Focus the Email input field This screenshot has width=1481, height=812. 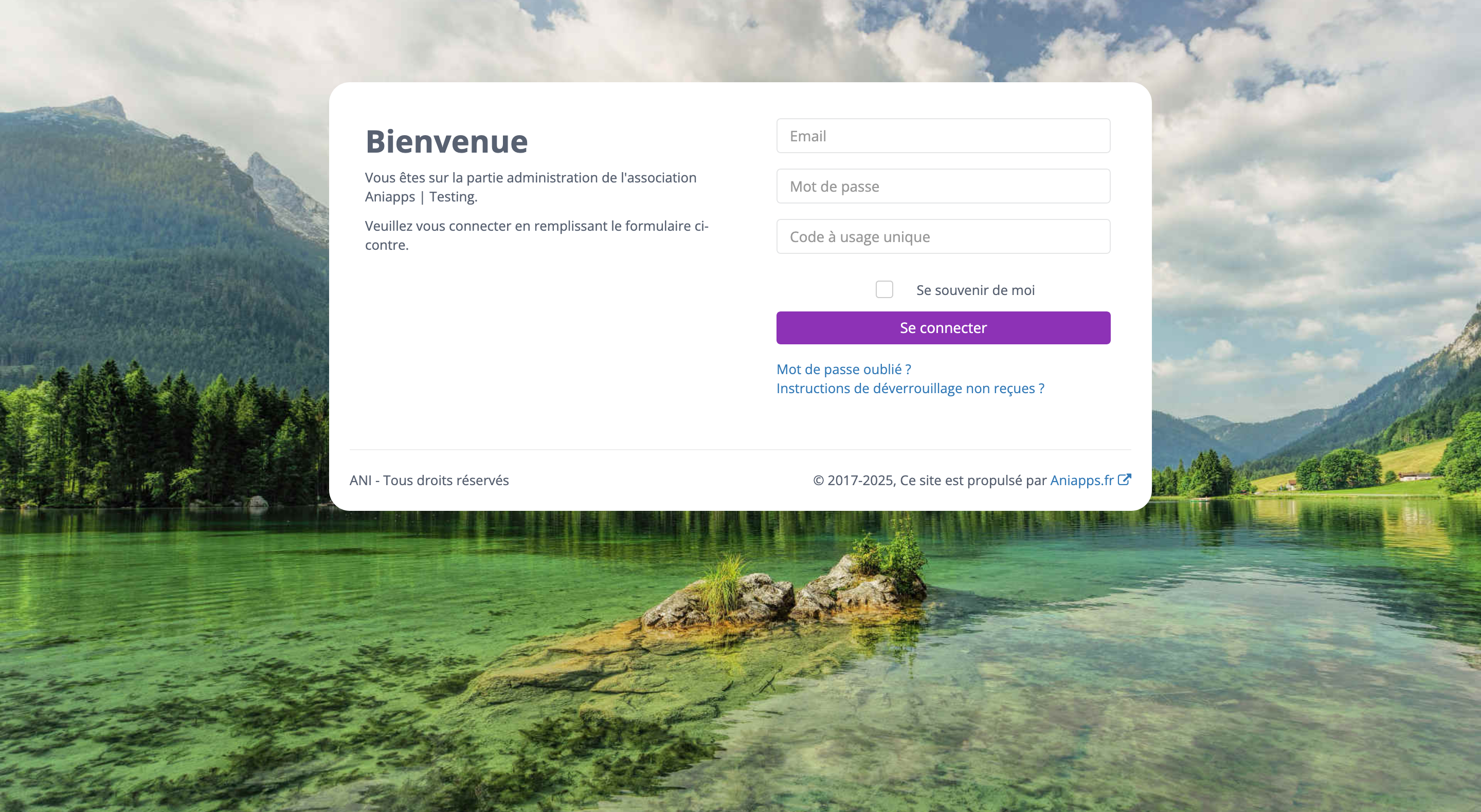tap(943, 136)
